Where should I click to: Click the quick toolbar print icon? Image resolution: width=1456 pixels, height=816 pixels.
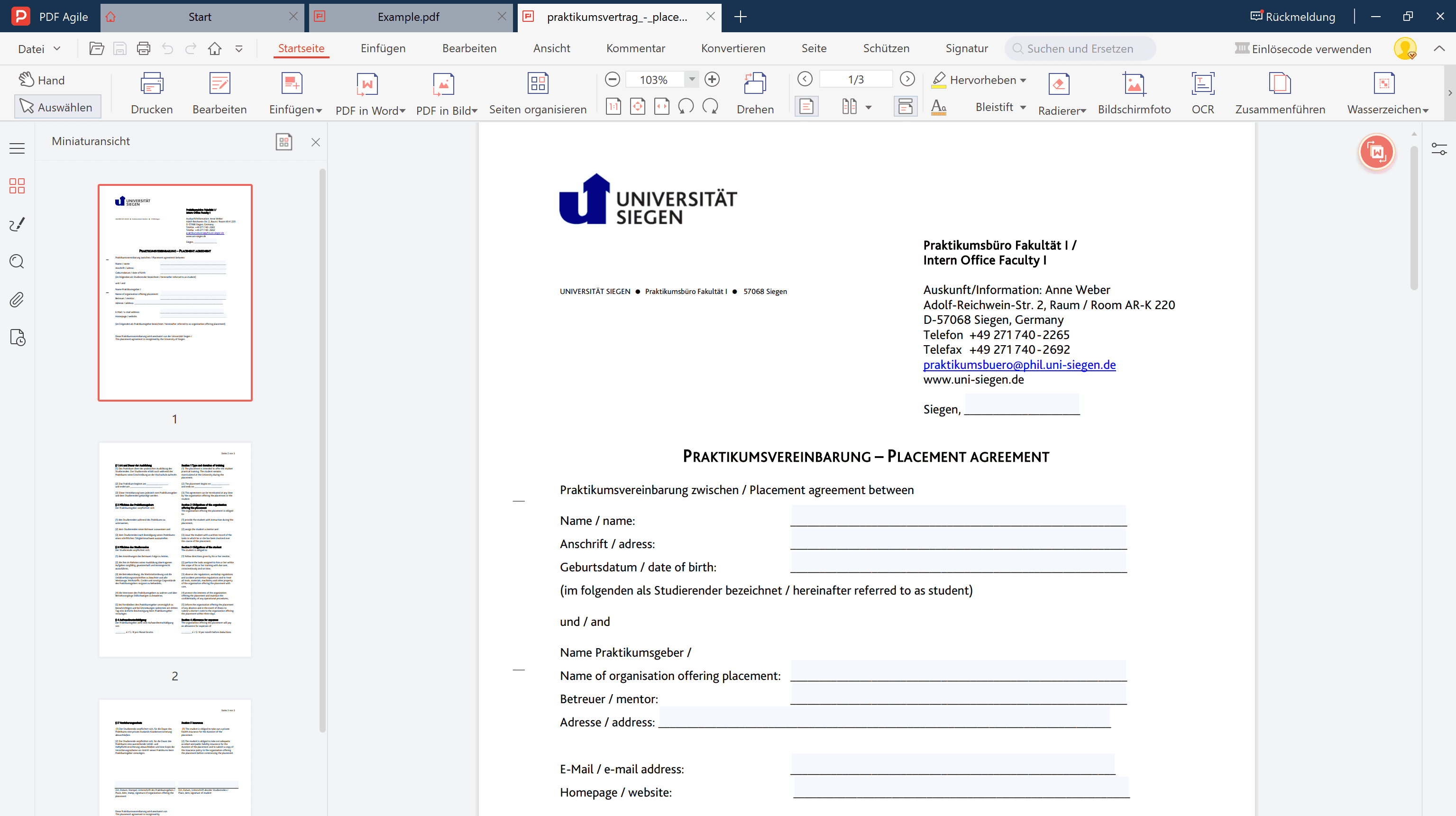tap(144, 48)
